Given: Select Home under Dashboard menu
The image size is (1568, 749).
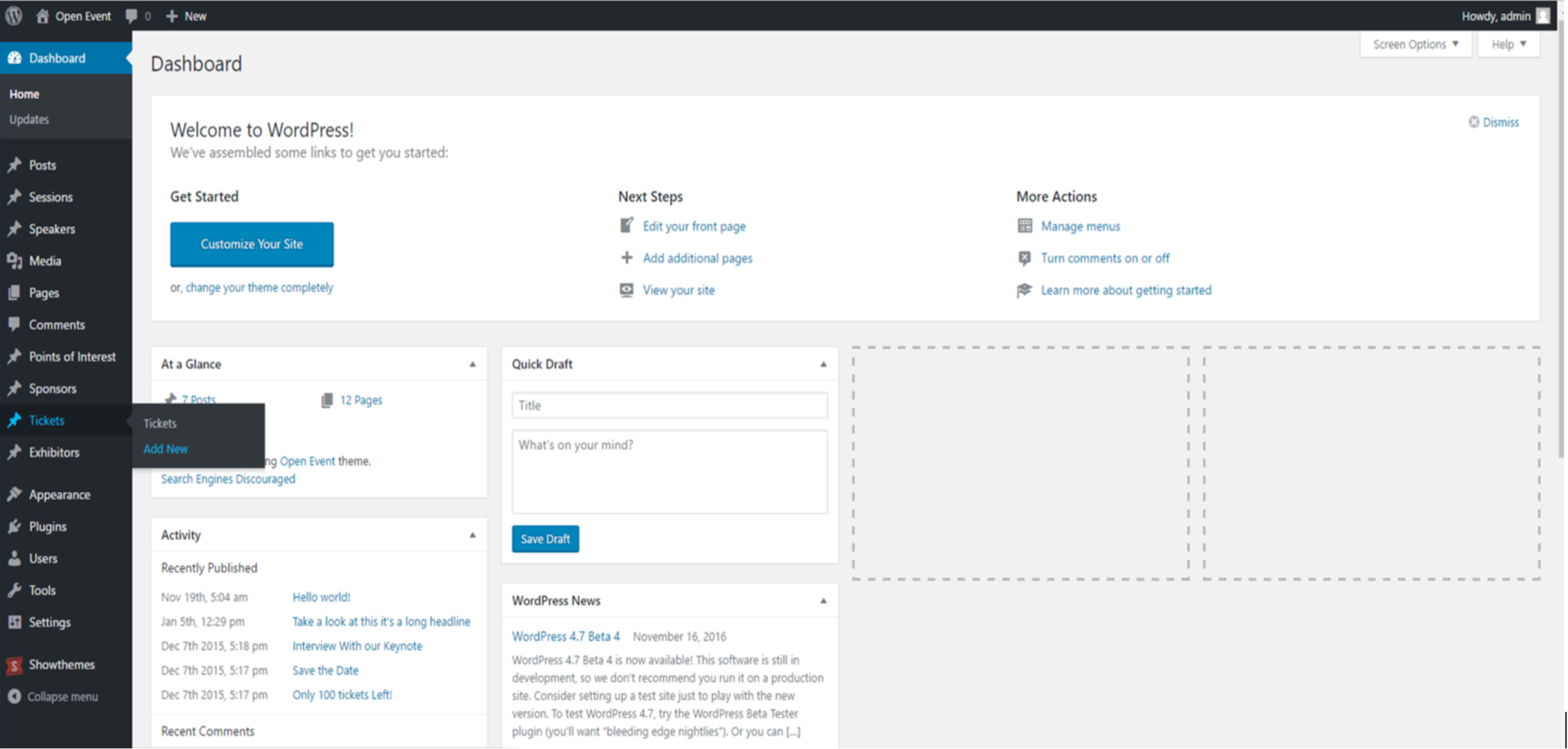Looking at the screenshot, I should [x=24, y=95].
